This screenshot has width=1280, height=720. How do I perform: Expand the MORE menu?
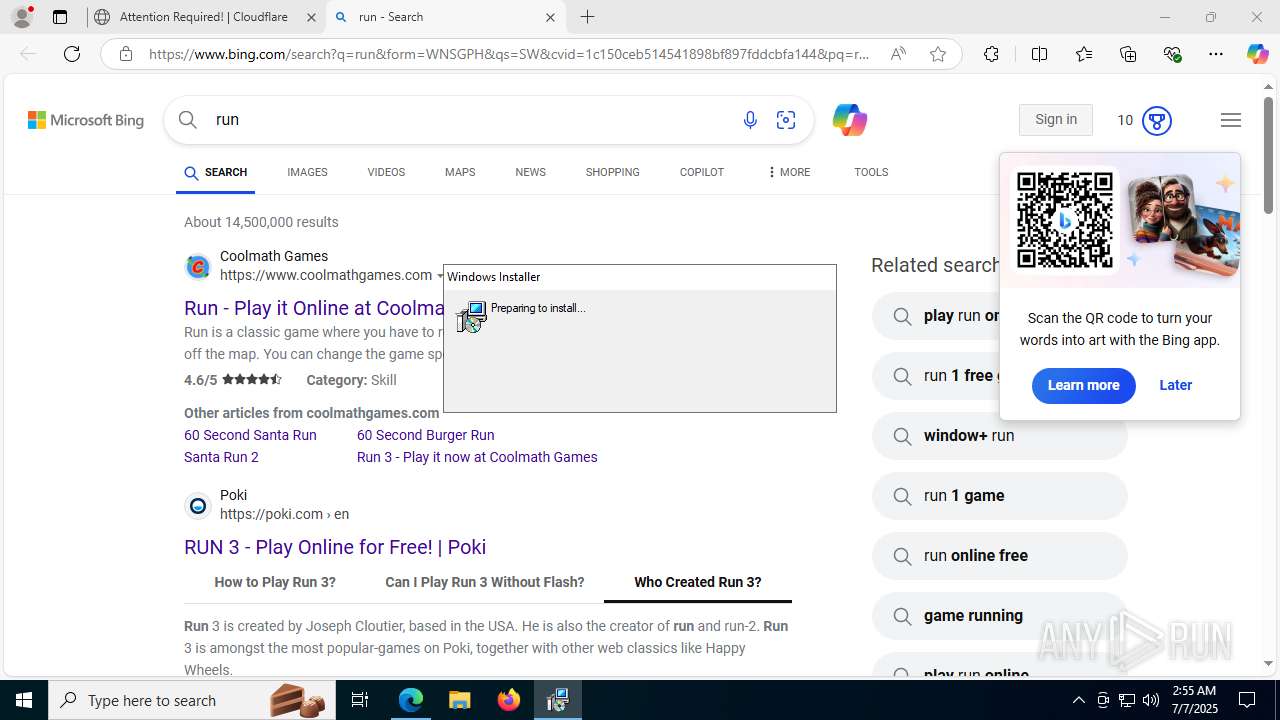[x=789, y=173]
